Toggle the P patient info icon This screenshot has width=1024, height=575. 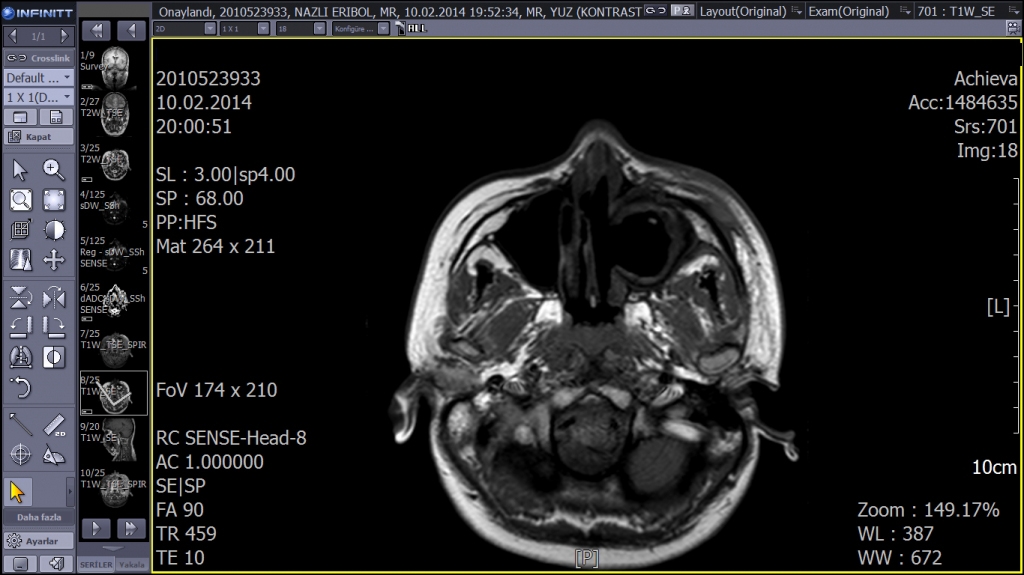tap(682, 10)
